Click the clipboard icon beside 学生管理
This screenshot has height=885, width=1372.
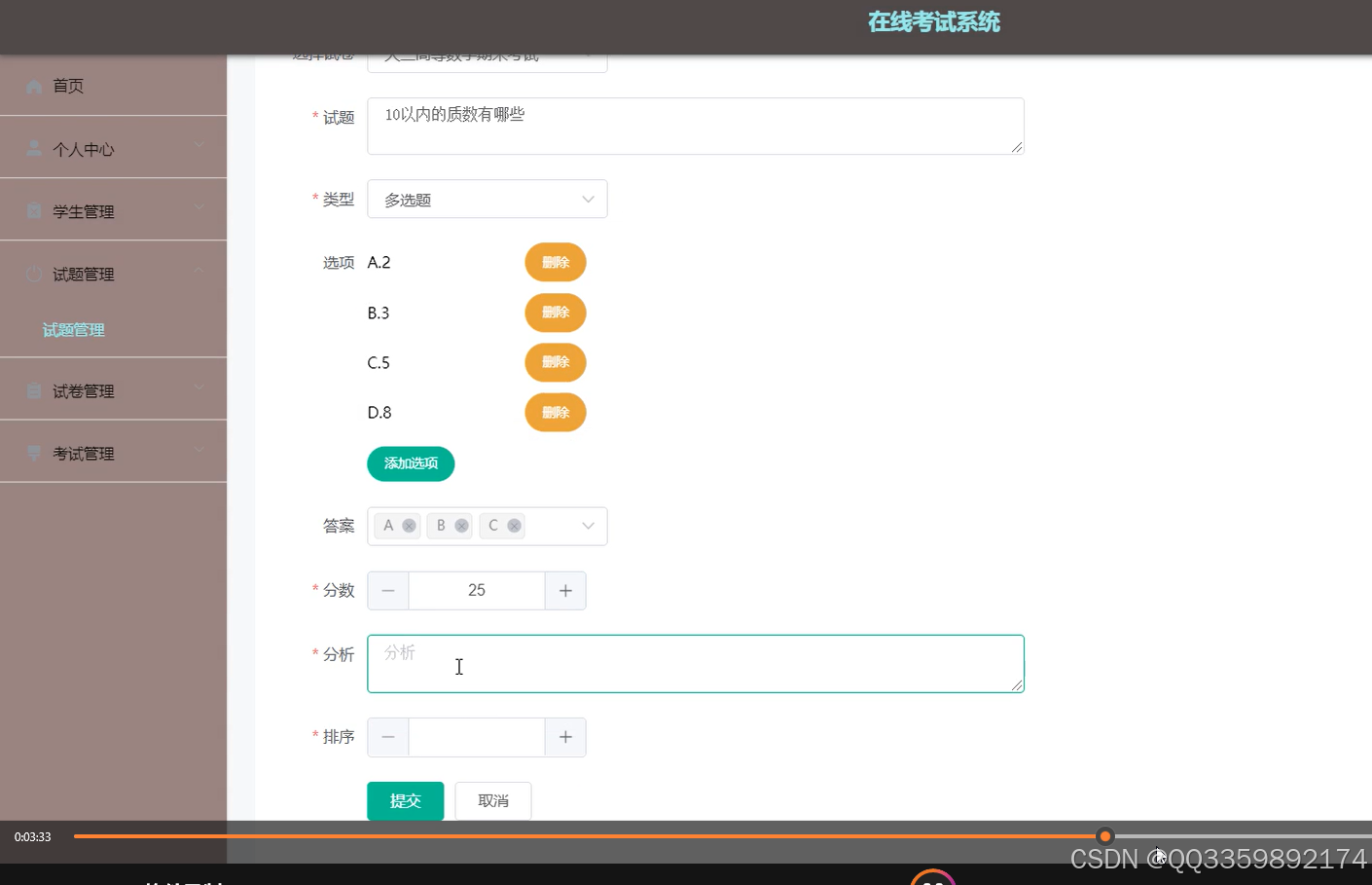click(x=34, y=210)
